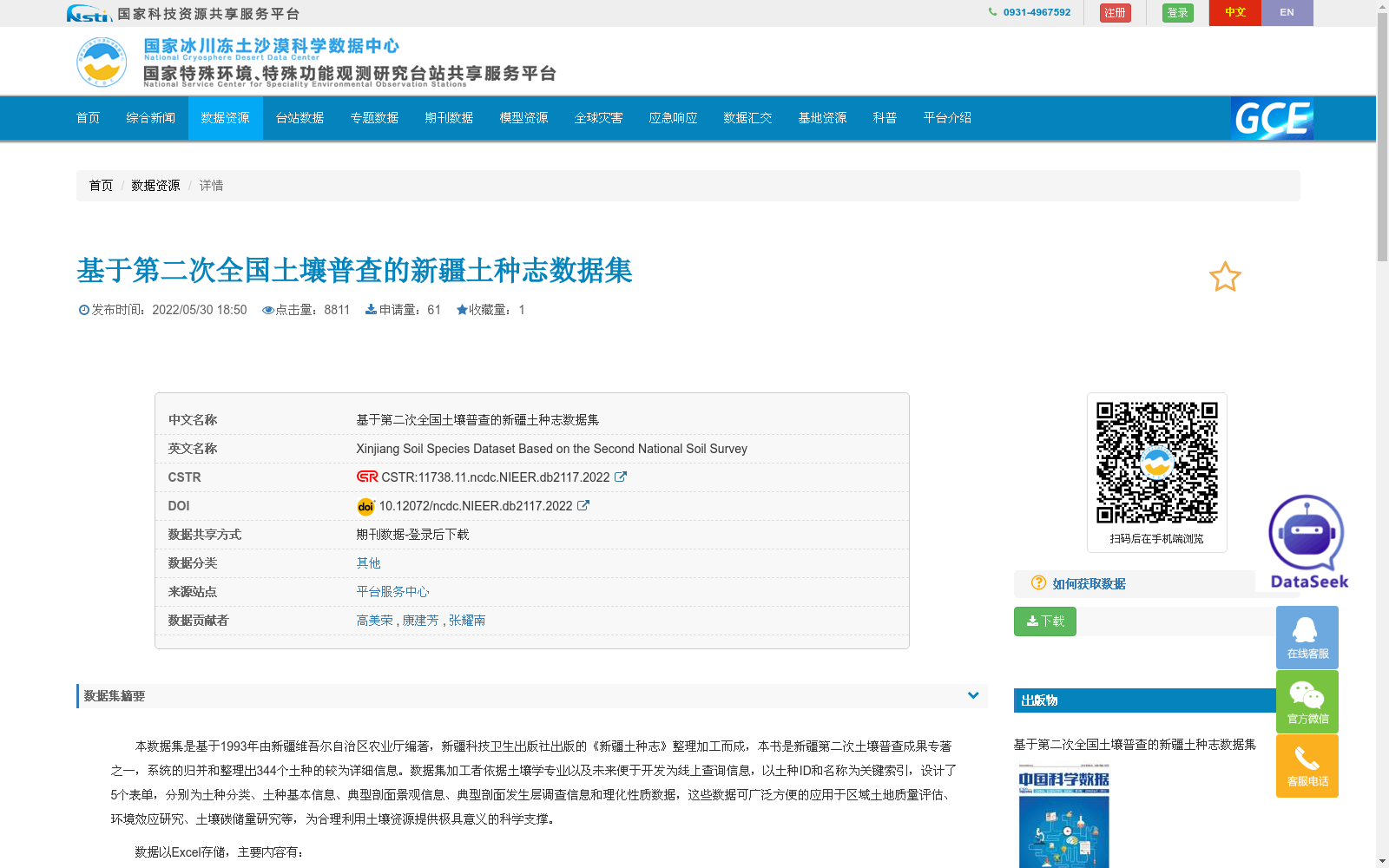Click the 期刊数据-登录后下载 sharing method text
This screenshot has height=868, width=1389.
412,535
